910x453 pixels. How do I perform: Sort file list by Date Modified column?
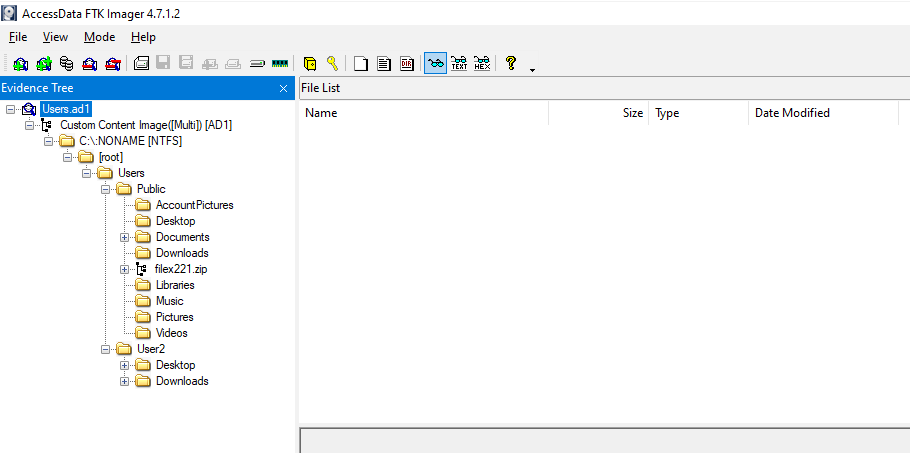[792, 113]
